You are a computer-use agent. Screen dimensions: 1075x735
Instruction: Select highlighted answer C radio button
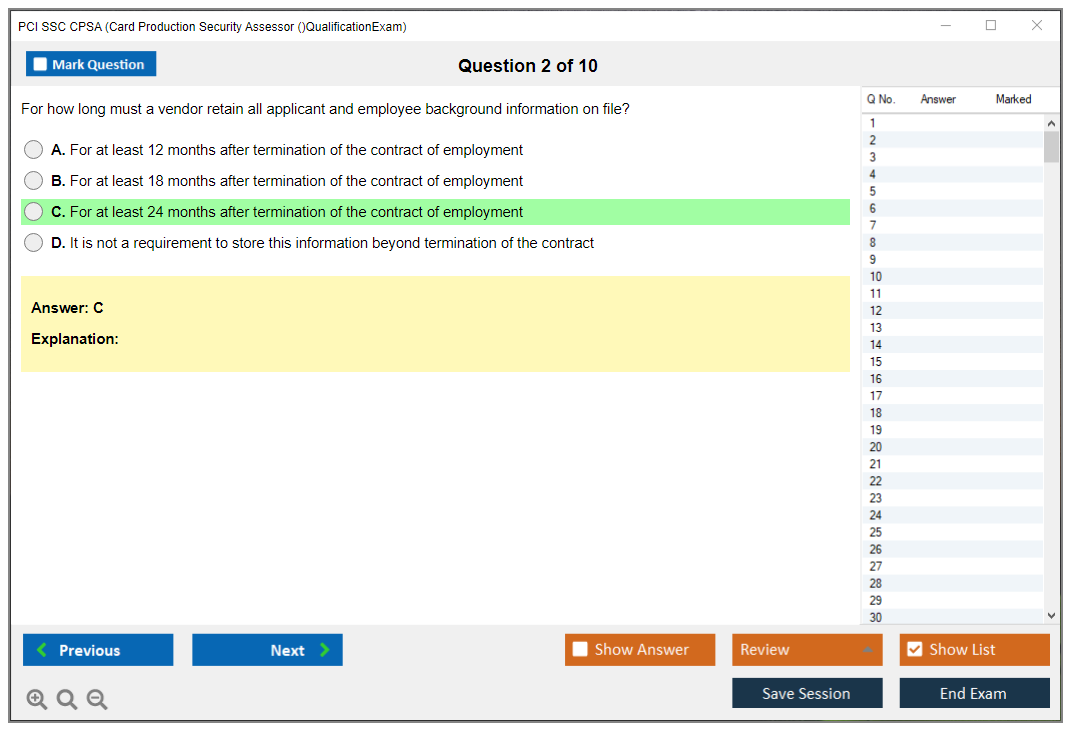click(34, 212)
